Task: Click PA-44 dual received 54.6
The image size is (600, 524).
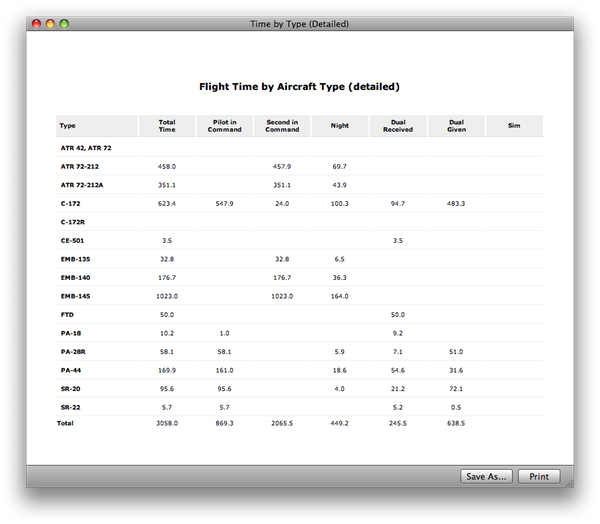Action: pos(398,370)
